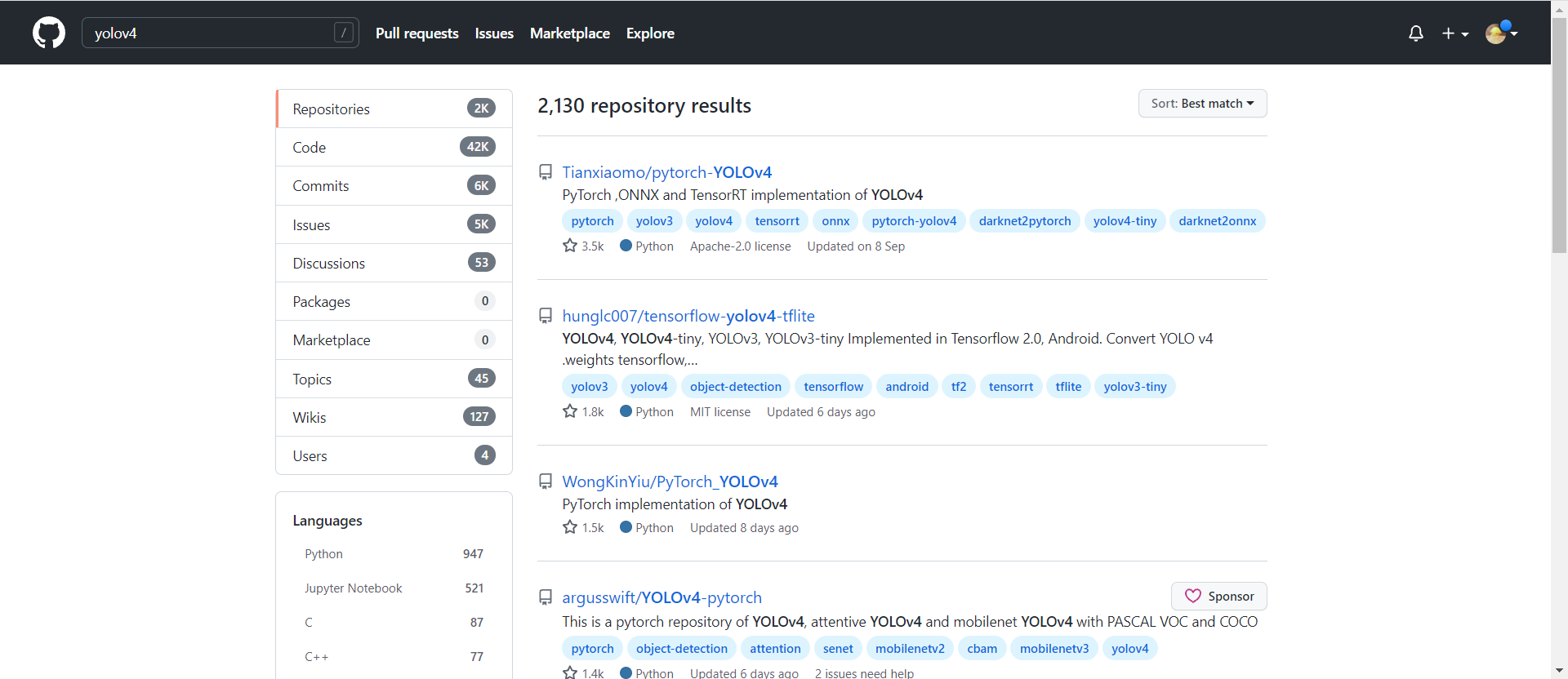This screenshot has height=679, width=1568.
Task: Filter results by Jupyter Notebook language
Action: 394,588
